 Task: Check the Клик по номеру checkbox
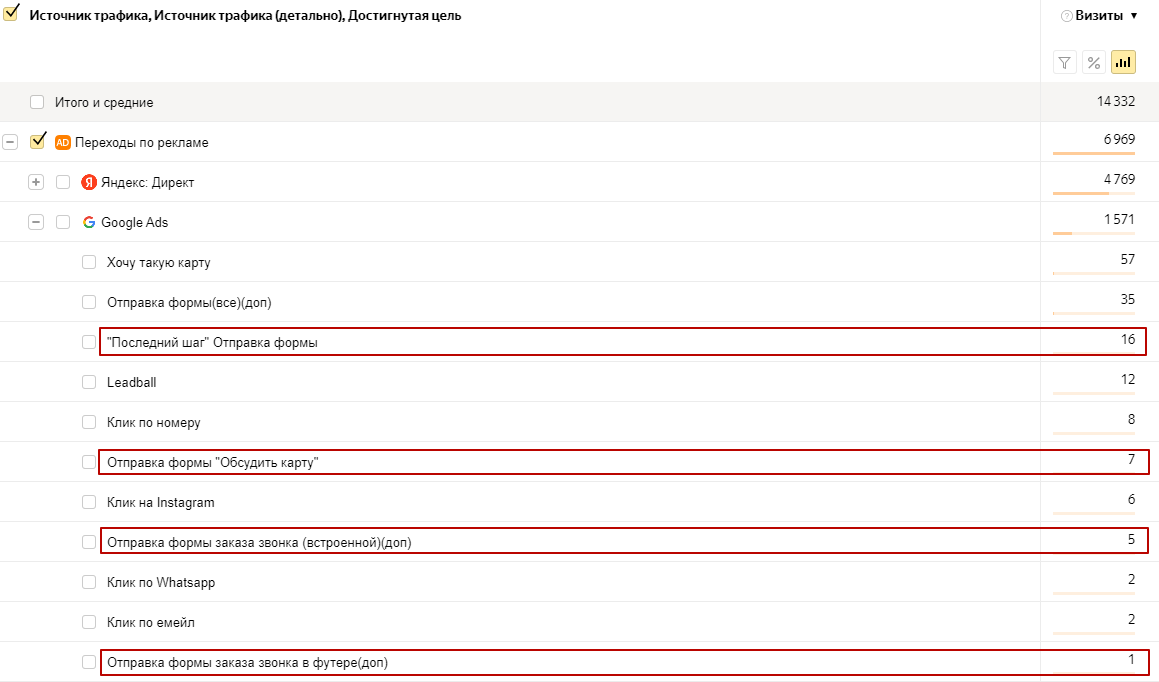coord(89,422)
